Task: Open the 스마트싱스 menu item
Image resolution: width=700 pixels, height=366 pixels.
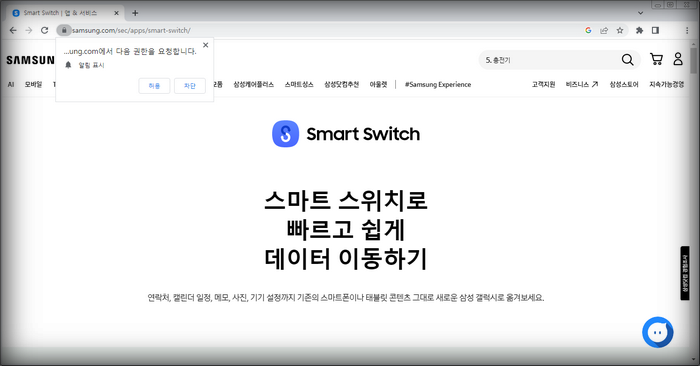Action: 299,84
